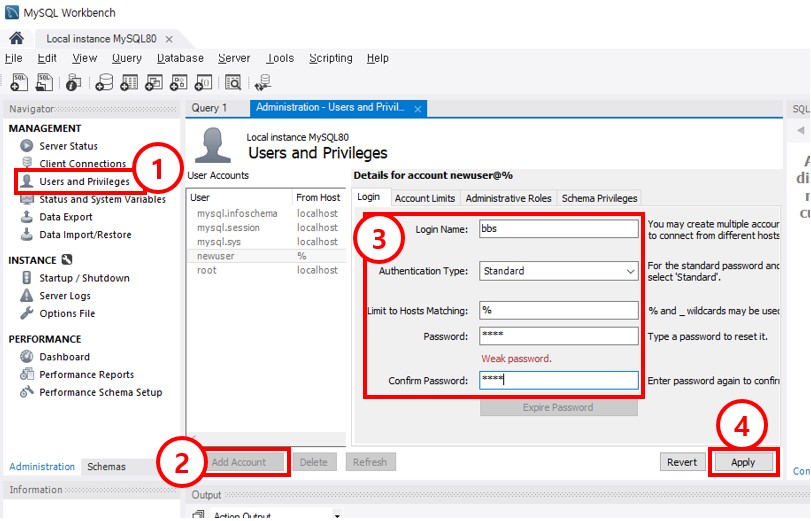The image size is (811, 521).
Task: Open the Query menu
Action: click(127, 58)
